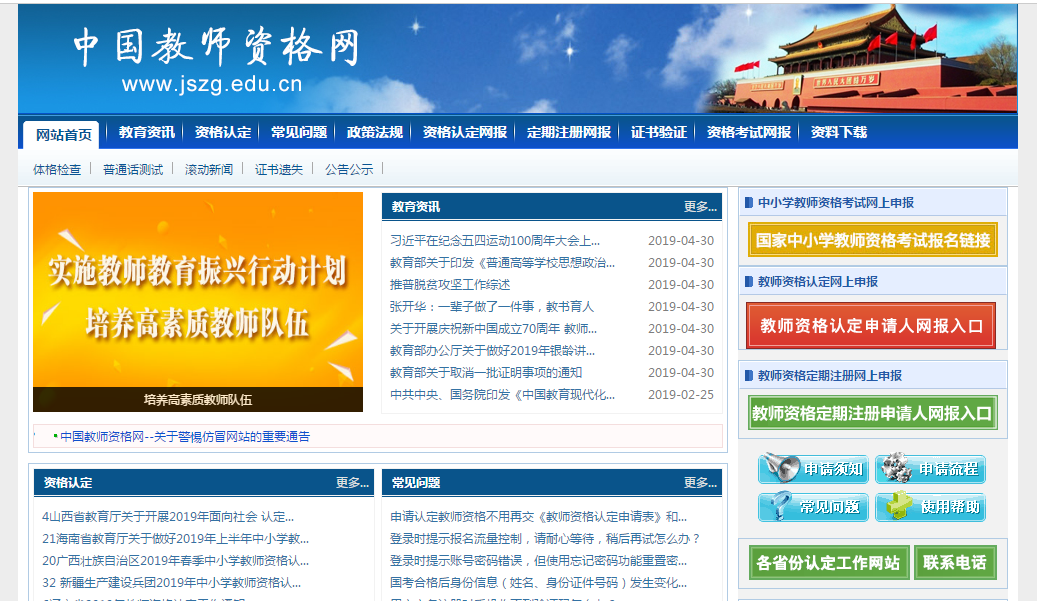Open the 张开华：一辈子做了一件事 news item
The height and width of the screenshot is (601, 1037).
pos(492,306)
